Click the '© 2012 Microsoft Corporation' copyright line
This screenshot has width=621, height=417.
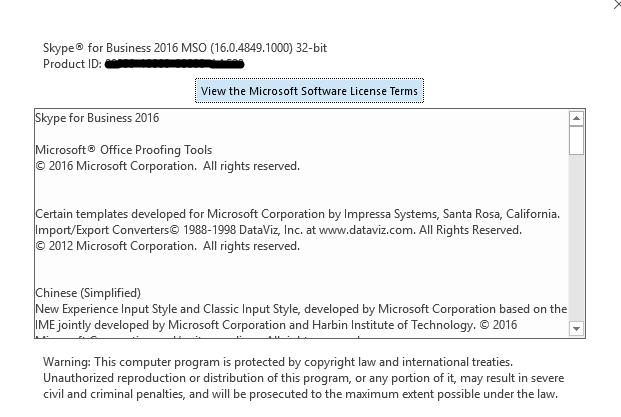coord(168,246)
